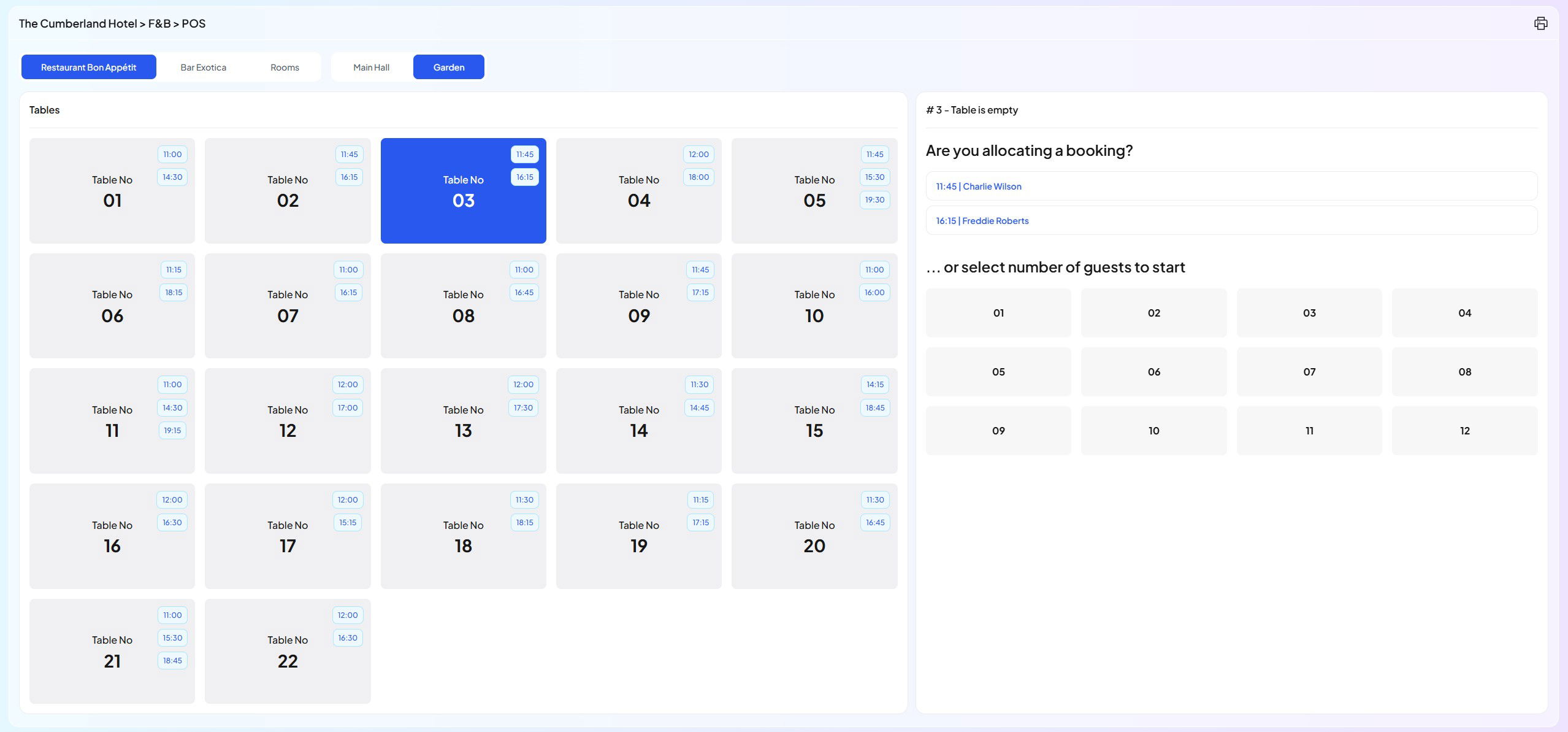1568x732 pixels.
Task: Click the printer icon
Action: click(1540, 23)
